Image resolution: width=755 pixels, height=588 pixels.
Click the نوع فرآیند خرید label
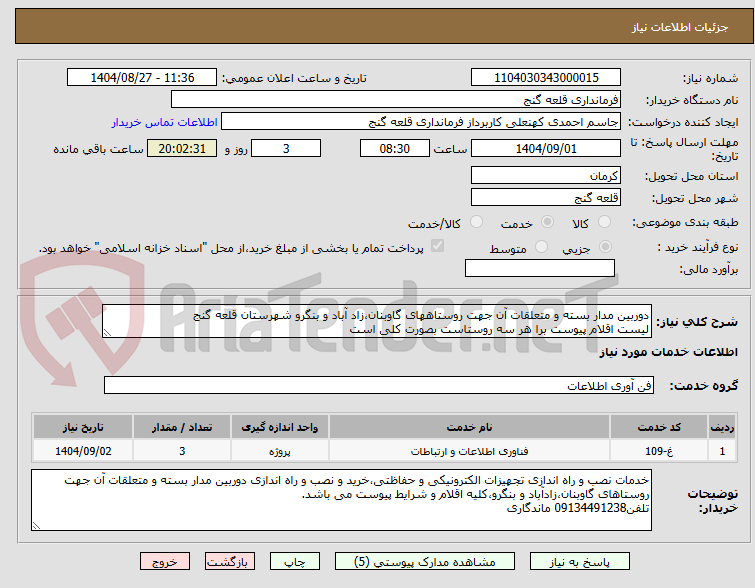(698, 247)
